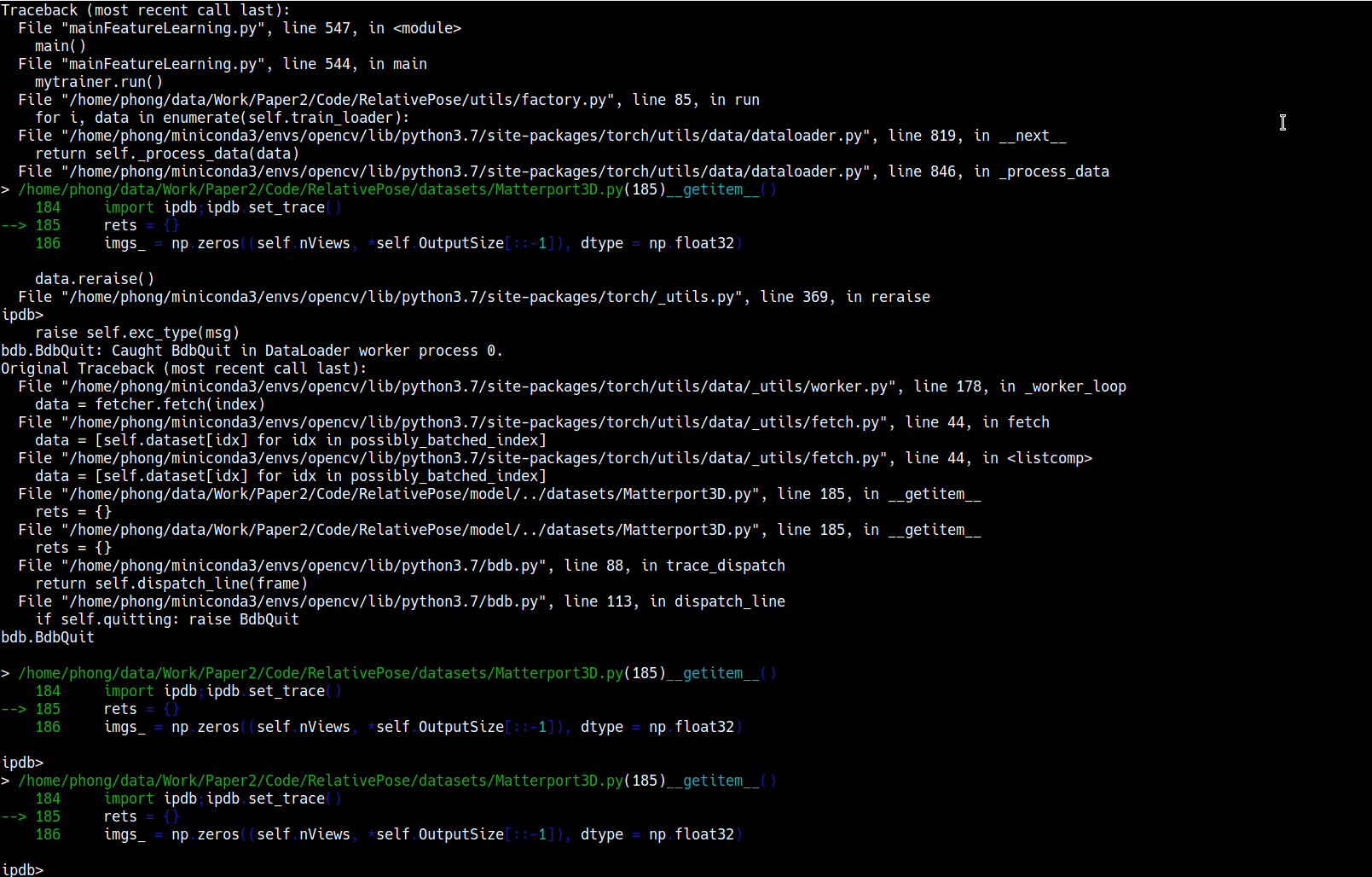This screenshot has height=877, width=1372.
Task: Click 'for i, data in enumerate(self.train_loader):' line
Action: 223,118
